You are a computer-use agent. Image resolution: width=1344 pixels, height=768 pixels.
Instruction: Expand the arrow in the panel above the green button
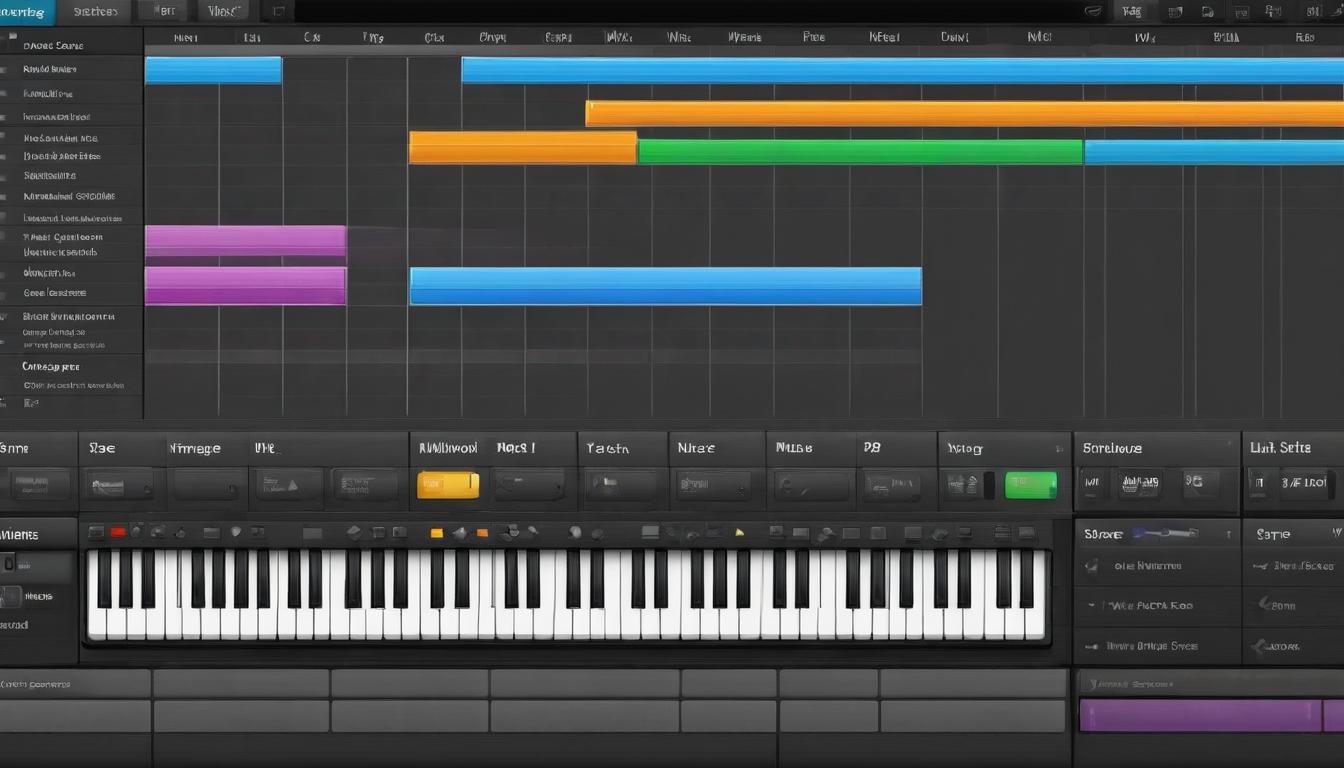coord(1058,449)
